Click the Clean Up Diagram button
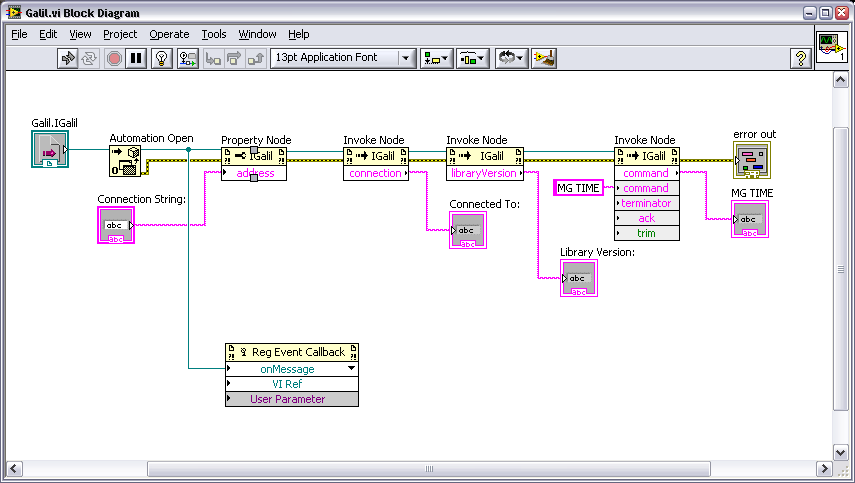Viewport: 855px width, 483px height. pos(544,58)
